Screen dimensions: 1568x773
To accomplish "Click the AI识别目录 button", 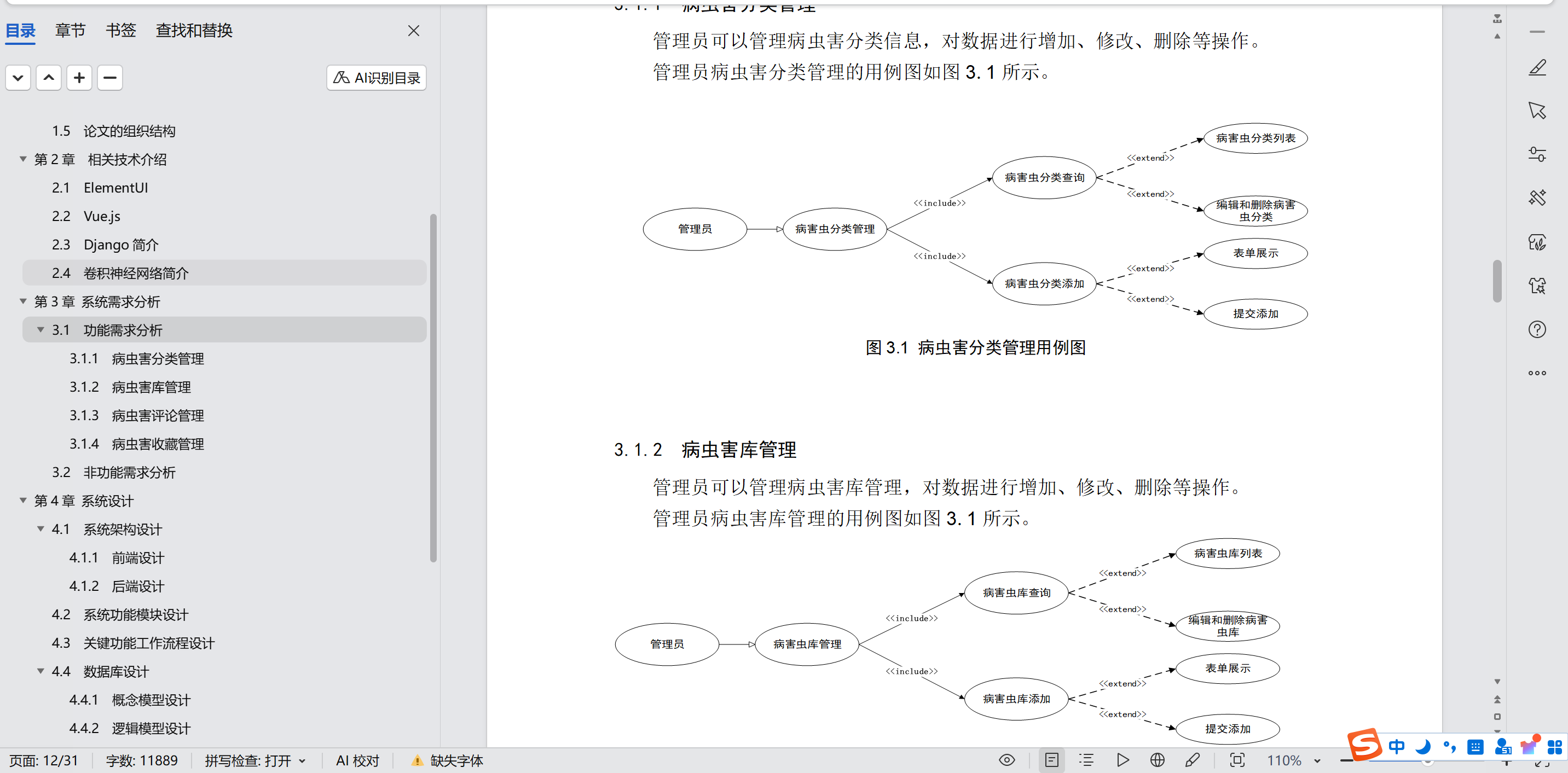I will click(376, 78).
